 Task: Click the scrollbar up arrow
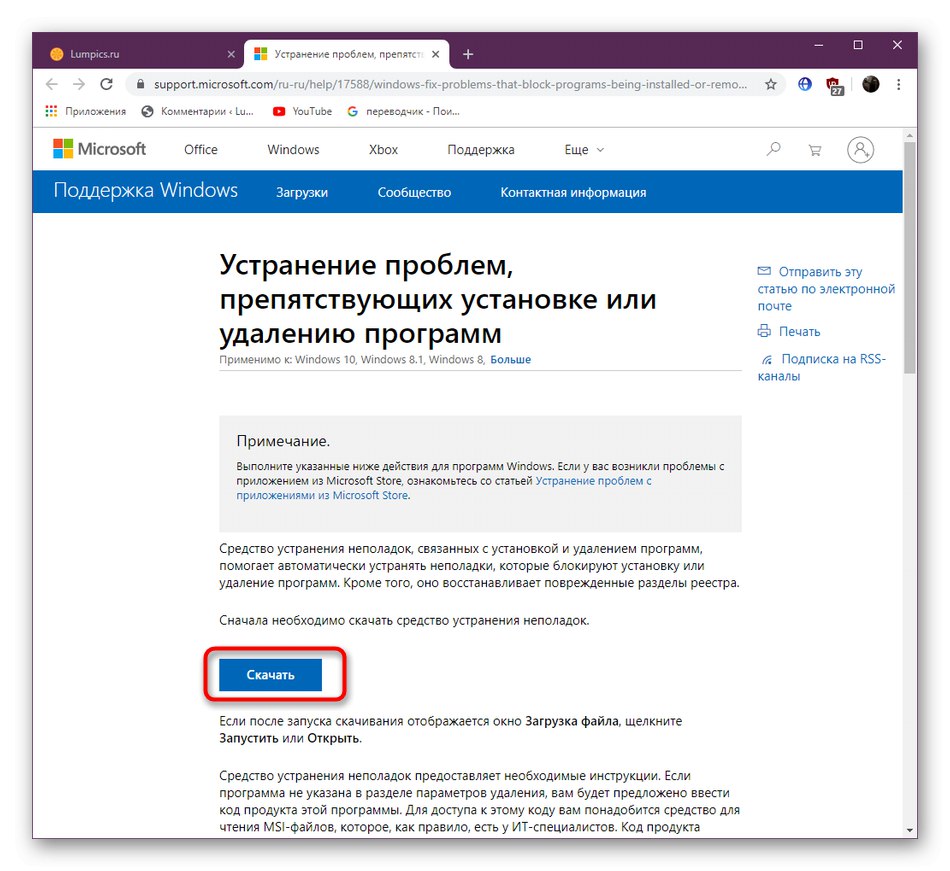pos(909,134)
